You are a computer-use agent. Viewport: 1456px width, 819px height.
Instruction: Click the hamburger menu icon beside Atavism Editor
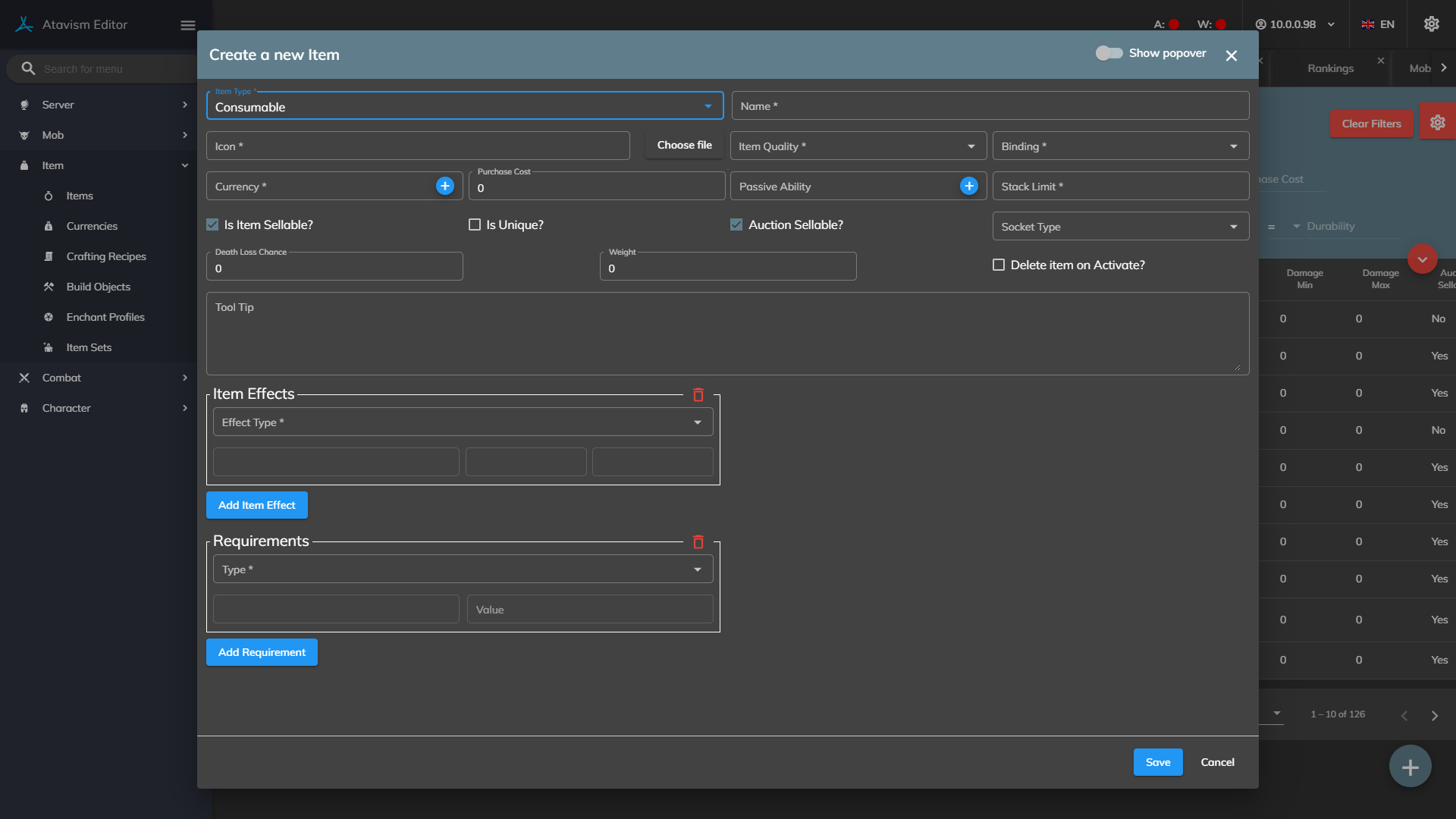pyautogui.click(x=188, y=25)
